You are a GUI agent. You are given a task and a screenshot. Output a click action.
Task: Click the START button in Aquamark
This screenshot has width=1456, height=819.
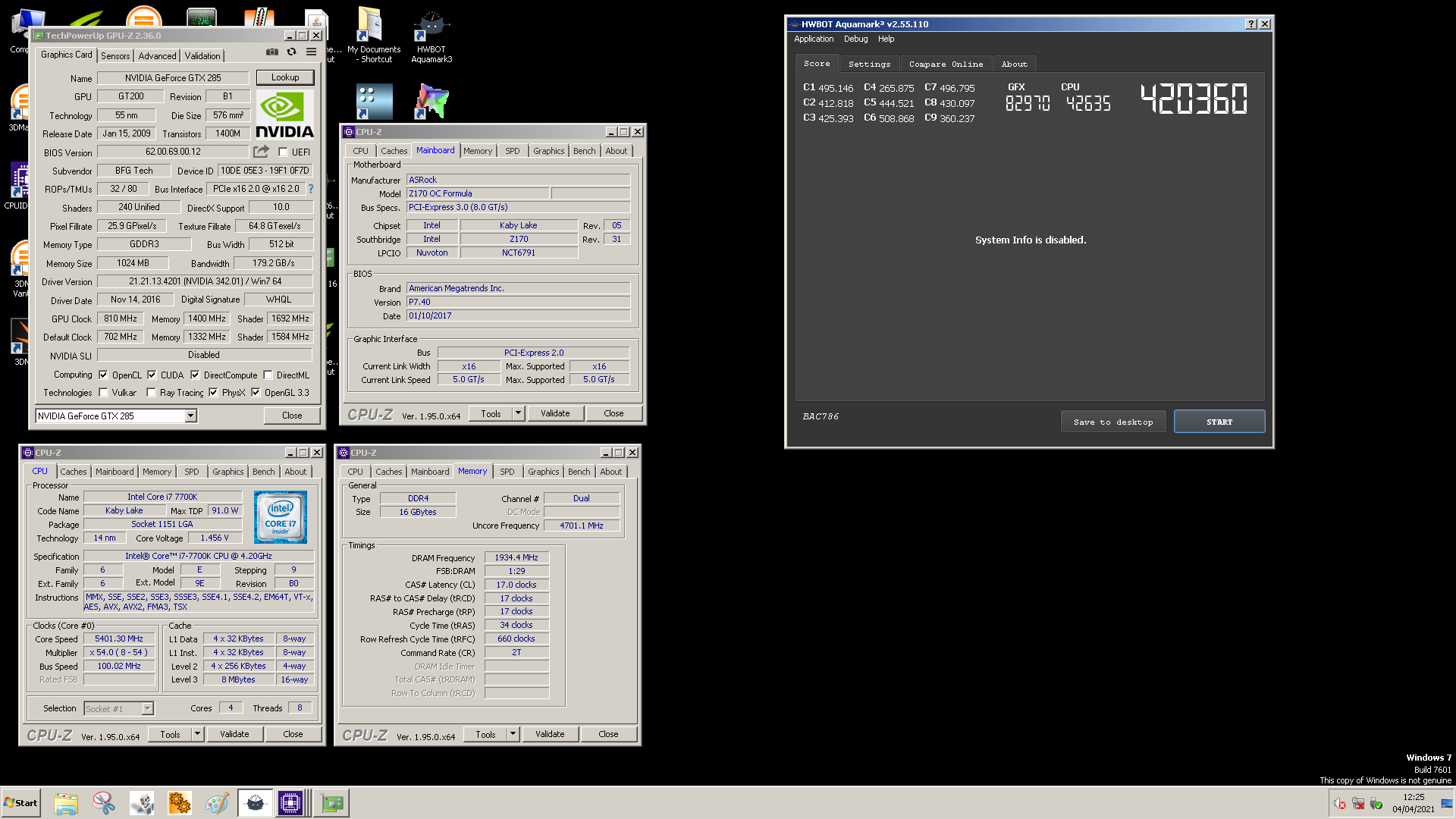[1219, 422]
